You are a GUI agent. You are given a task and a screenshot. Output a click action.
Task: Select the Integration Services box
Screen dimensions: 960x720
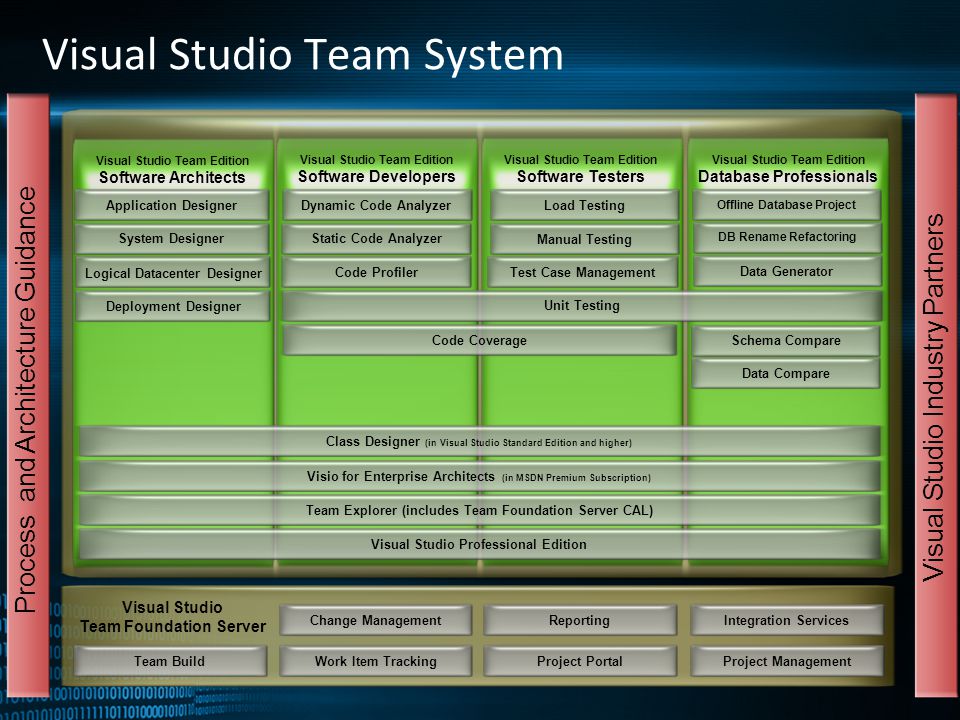pyautogui.click(x=786, y=620)
